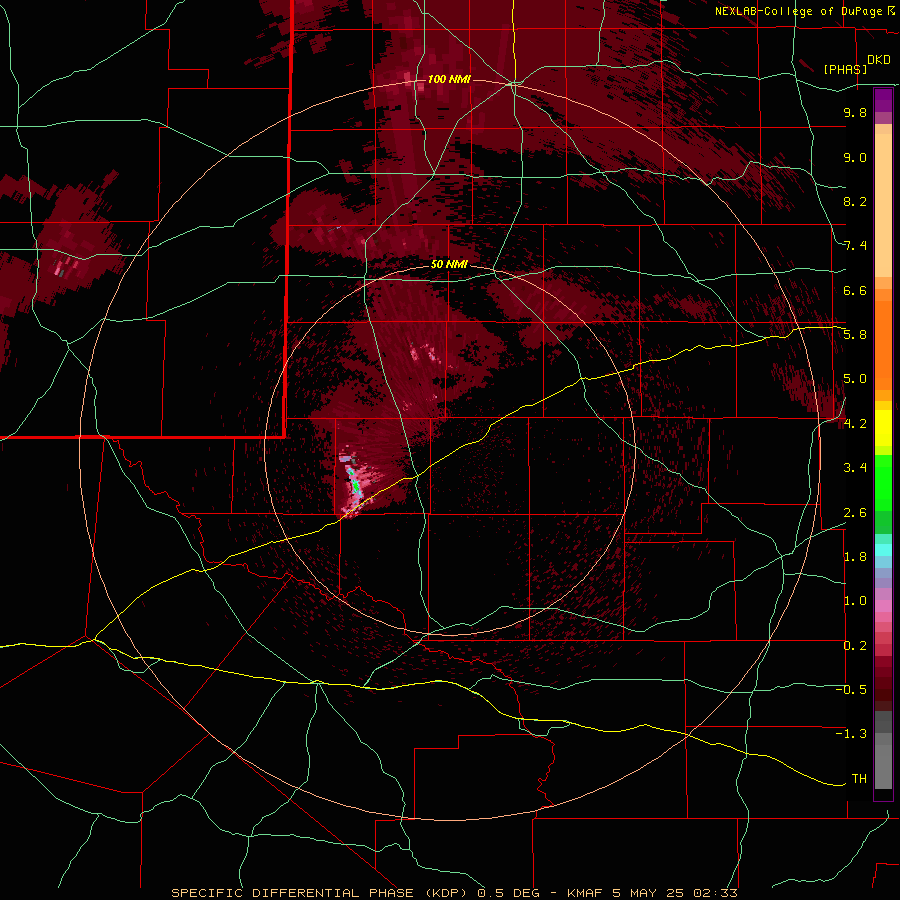Click the -0.5 scale value
900x900 pixels.
(851, 690)
